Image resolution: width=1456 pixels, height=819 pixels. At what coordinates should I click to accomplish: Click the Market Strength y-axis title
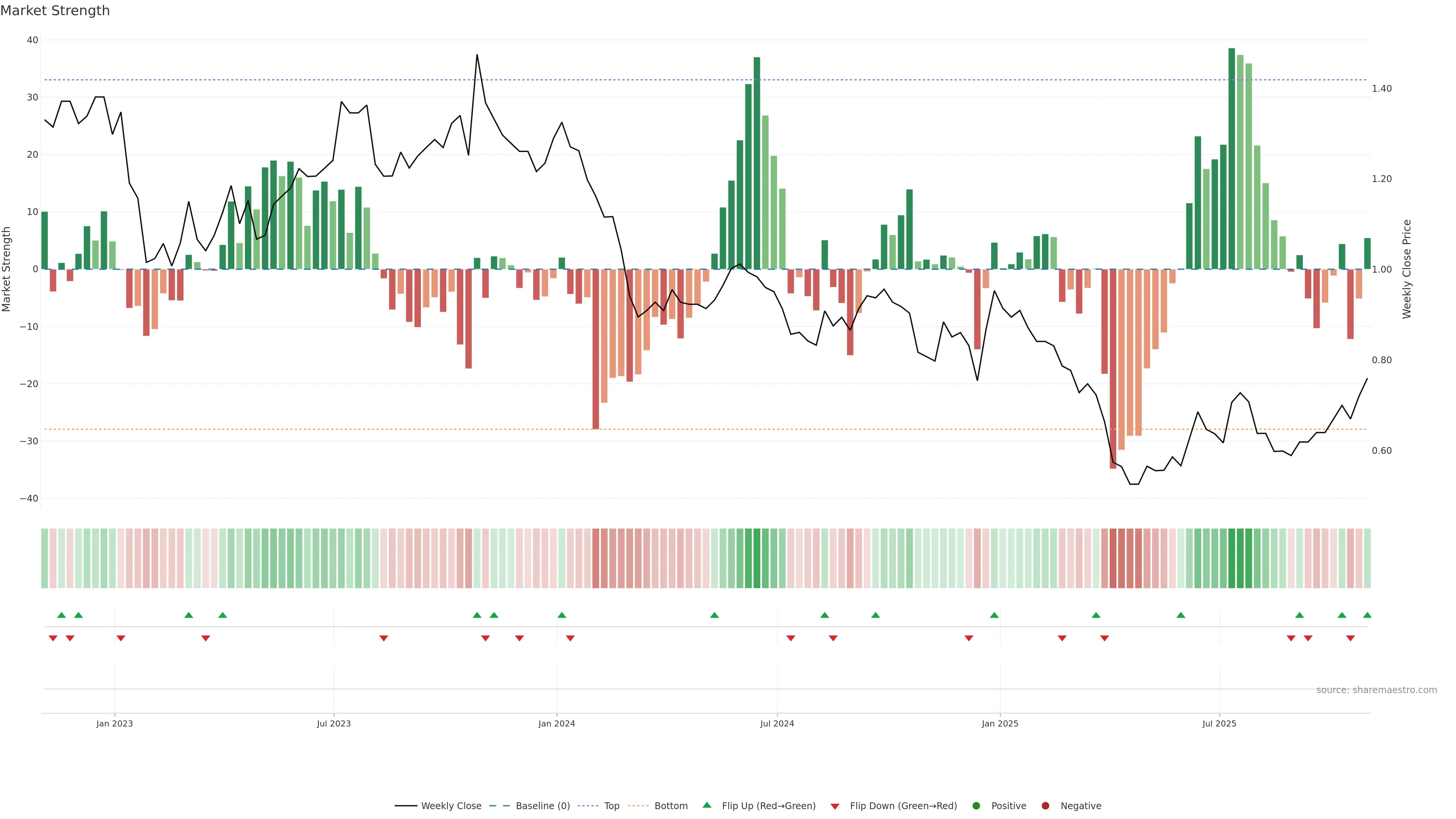(7, 269)
